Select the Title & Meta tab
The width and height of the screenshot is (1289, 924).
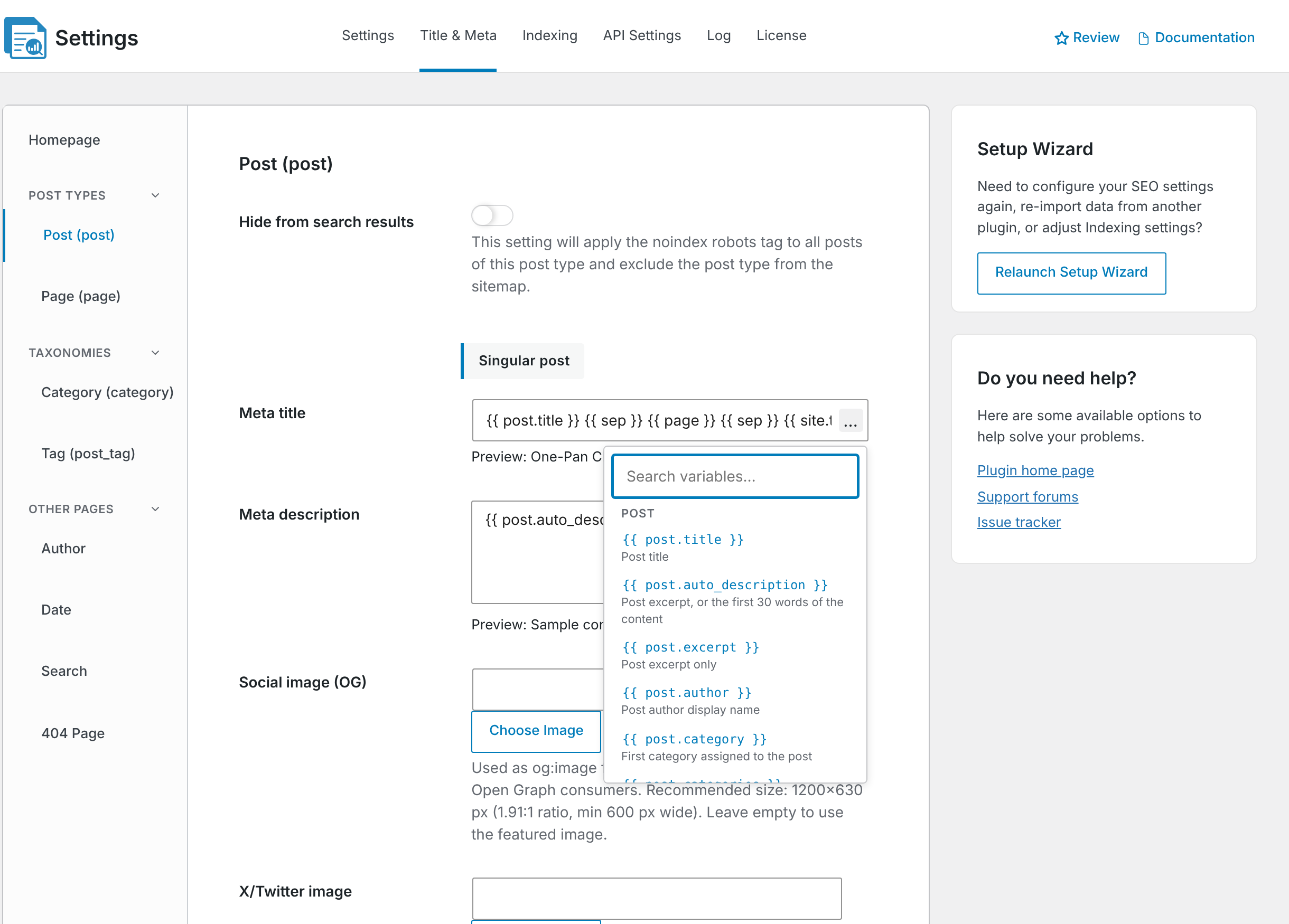[458, 36]
